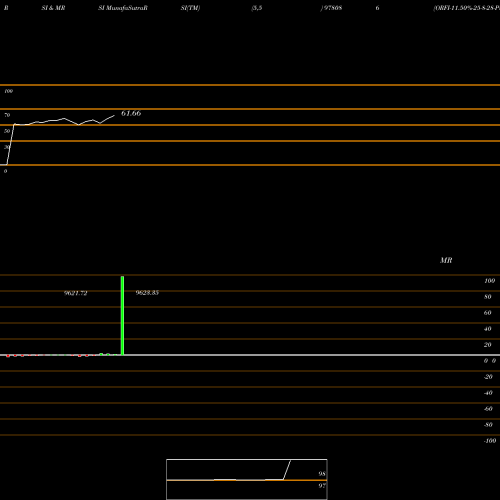500x500 pixels.
Task: Click the RSI value label 61.66
Action: pos(131,113)
